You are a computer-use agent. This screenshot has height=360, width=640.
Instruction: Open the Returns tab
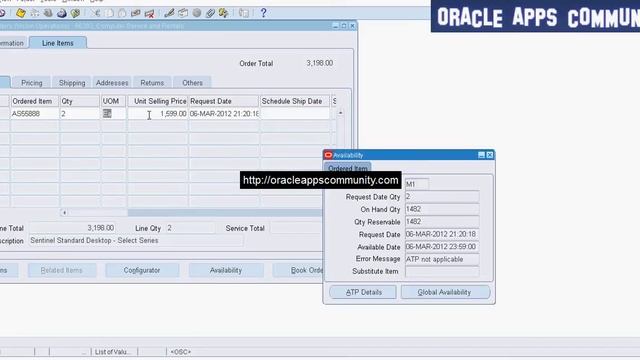(152, 83)
